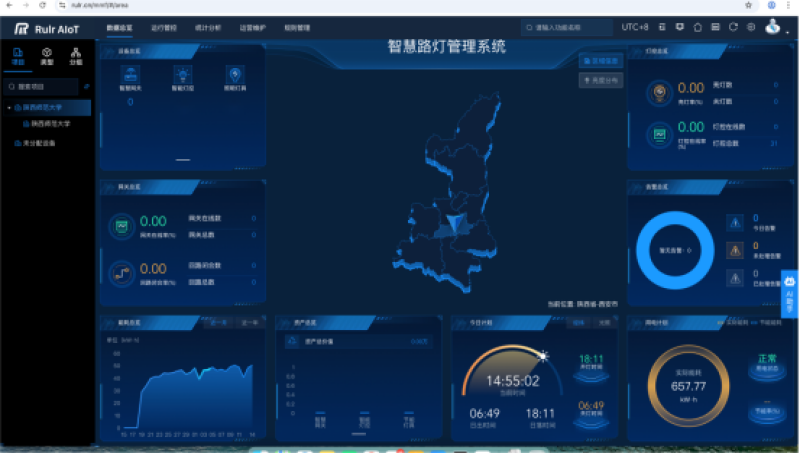The height and width of the screenshot is (453, 800).
Task: Click the 区域信息 button above the map
Action: 601,60
